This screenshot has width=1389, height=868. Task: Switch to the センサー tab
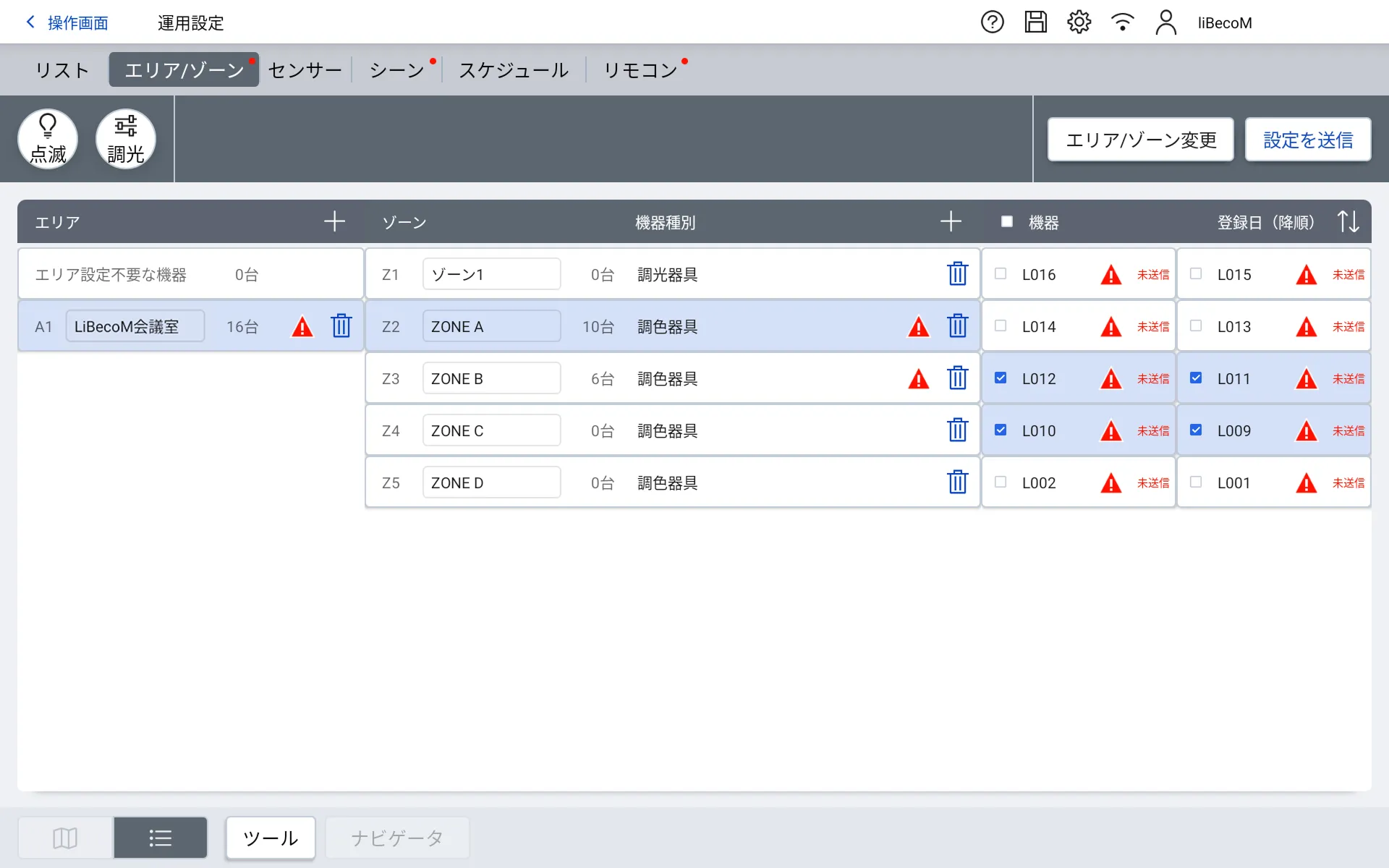click(305, 70)
